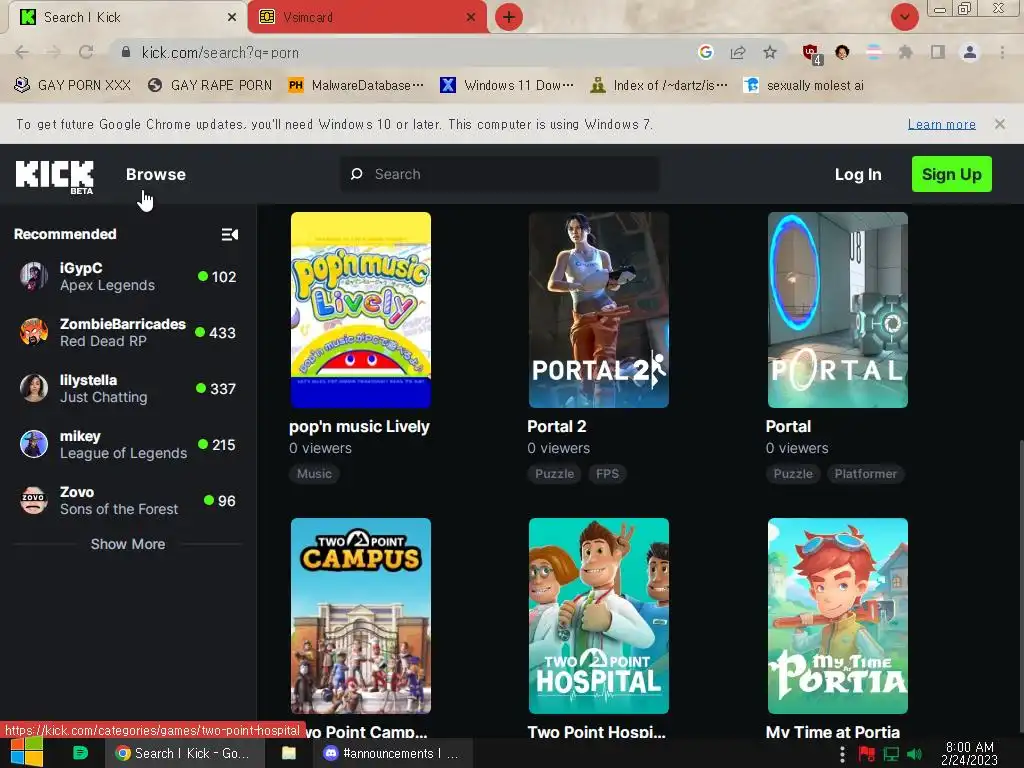Viewport: 1024px width, 768px height.
Task: Click the Kick logo in the header
Action: tap(54, 176)
